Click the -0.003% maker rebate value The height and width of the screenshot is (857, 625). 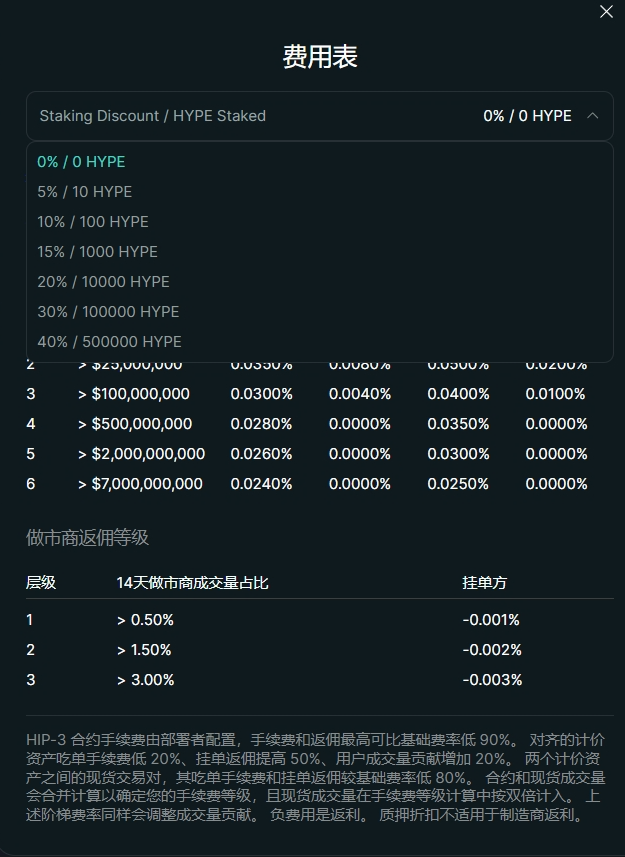coord(492,680)
